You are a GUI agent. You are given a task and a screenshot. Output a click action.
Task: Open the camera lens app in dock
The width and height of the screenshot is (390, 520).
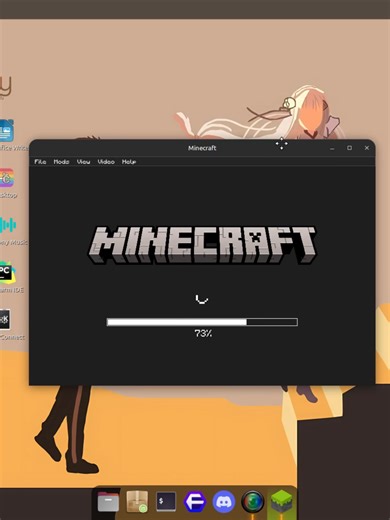coord(253,502)
